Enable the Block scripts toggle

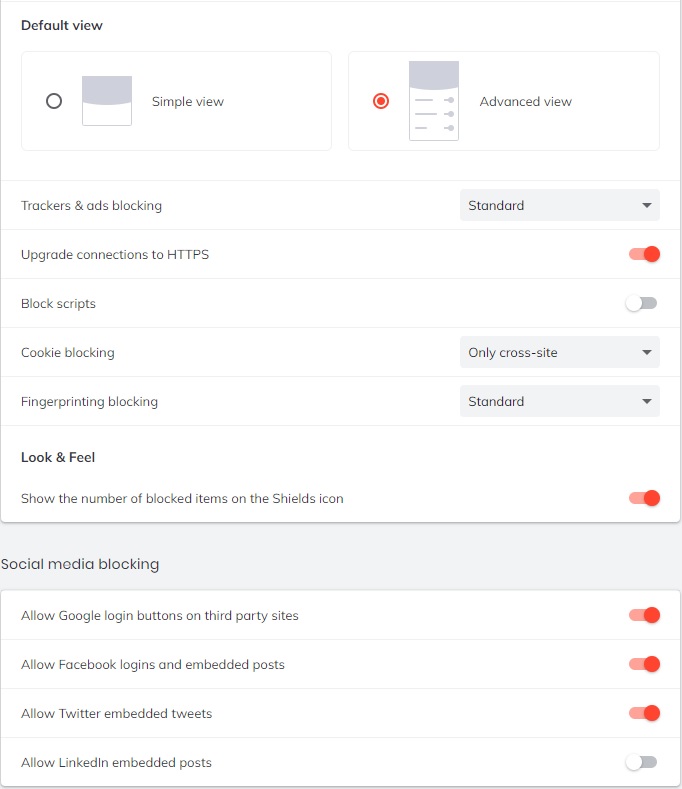tap(642, 303)
